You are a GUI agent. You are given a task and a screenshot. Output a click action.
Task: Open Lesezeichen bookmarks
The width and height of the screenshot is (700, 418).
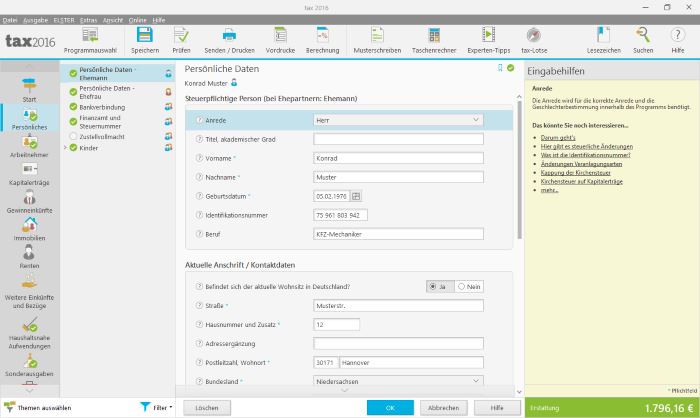604,40
